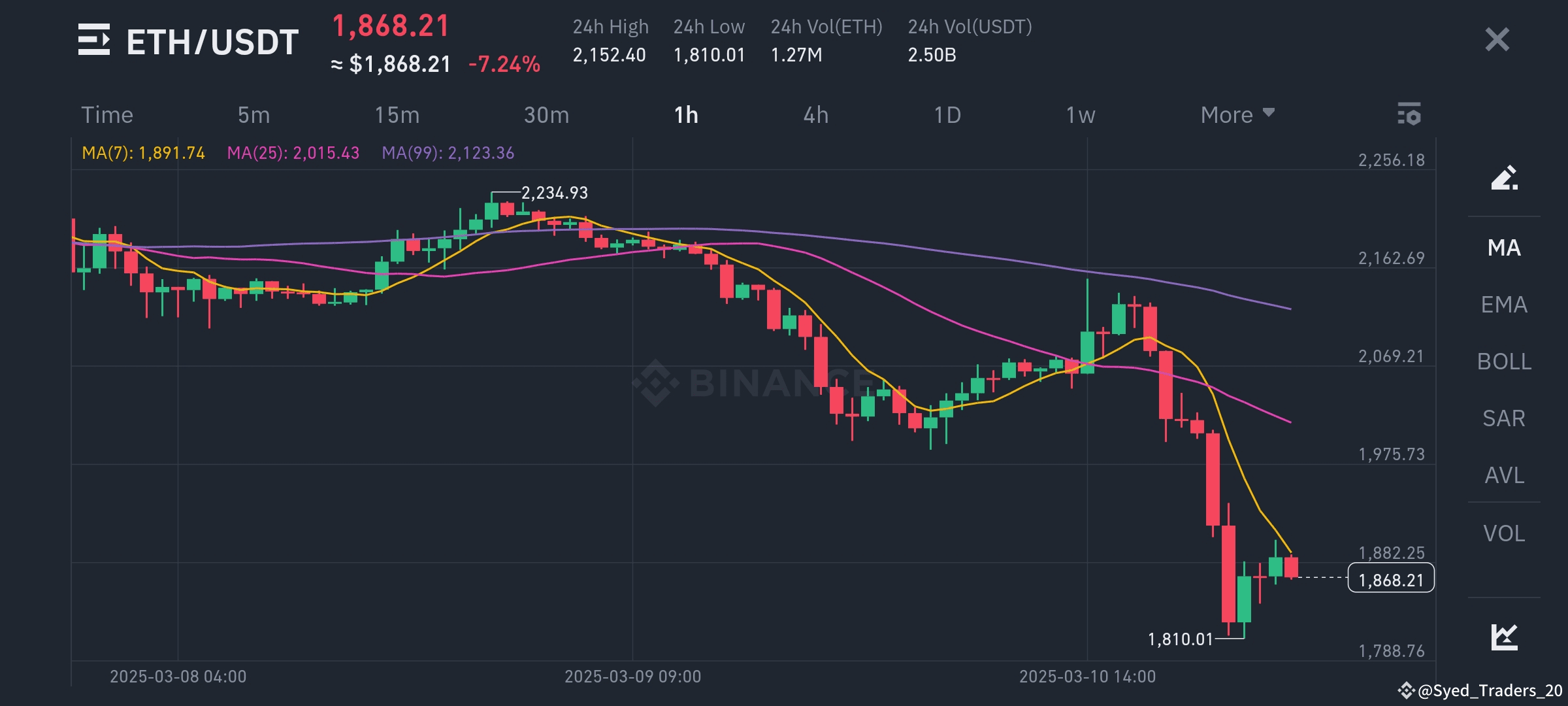This screenshot has height=706, width=1568.
Task: Select the 30m interval
Action: [546, 115]
